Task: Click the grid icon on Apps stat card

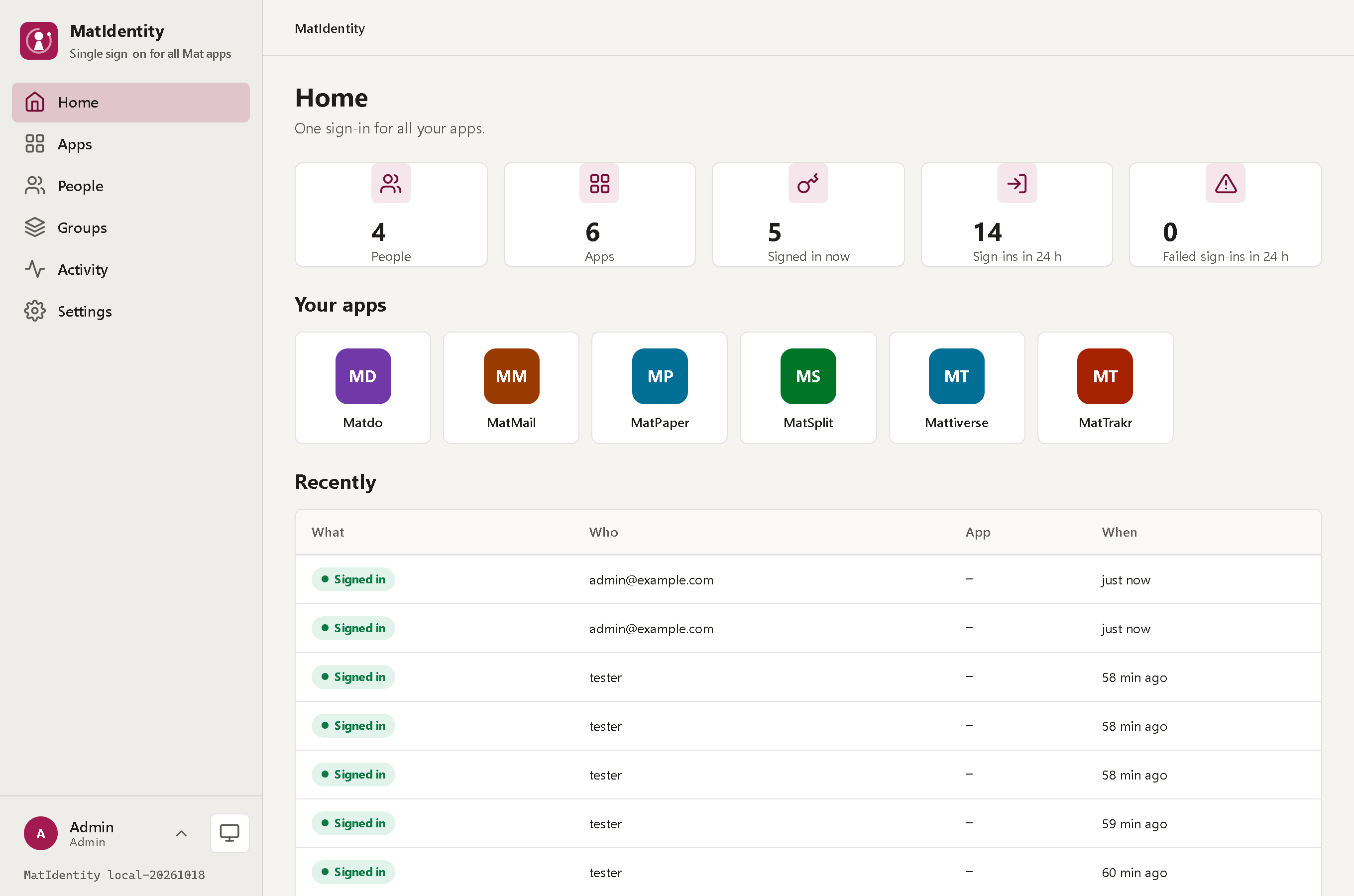Action: tap(599, 183)
